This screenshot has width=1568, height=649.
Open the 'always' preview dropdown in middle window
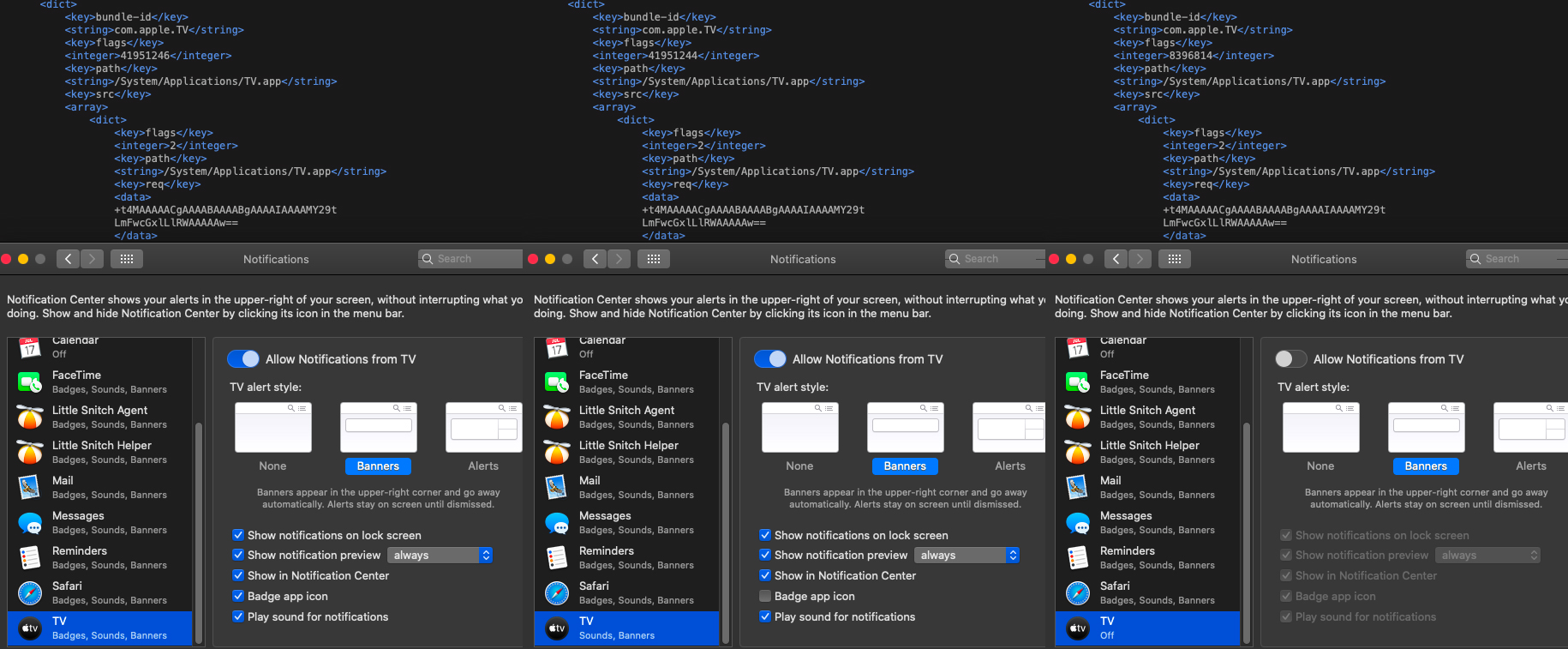967,556
